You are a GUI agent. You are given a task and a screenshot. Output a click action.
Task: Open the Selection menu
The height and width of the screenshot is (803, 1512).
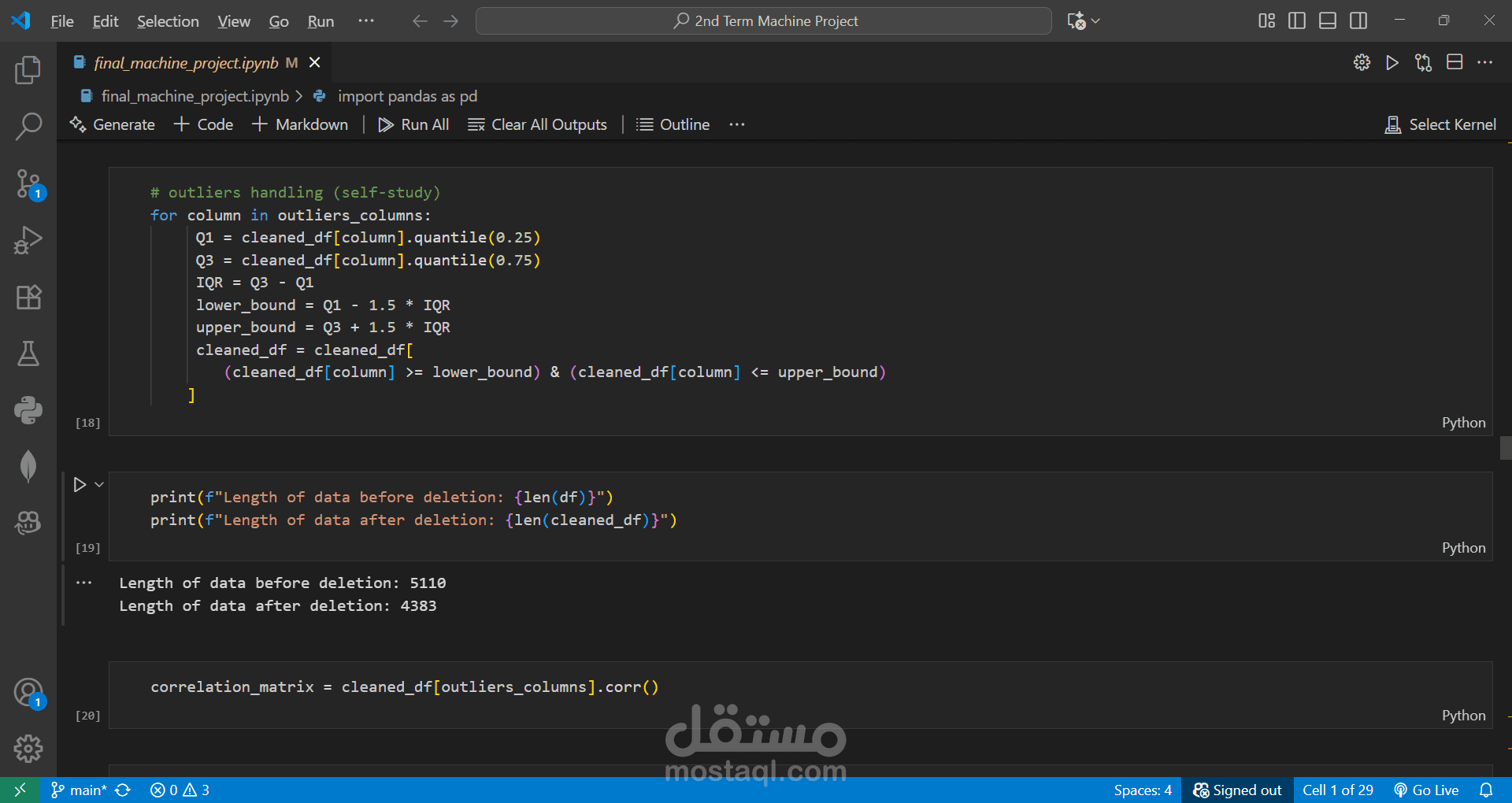pos(168,21)
